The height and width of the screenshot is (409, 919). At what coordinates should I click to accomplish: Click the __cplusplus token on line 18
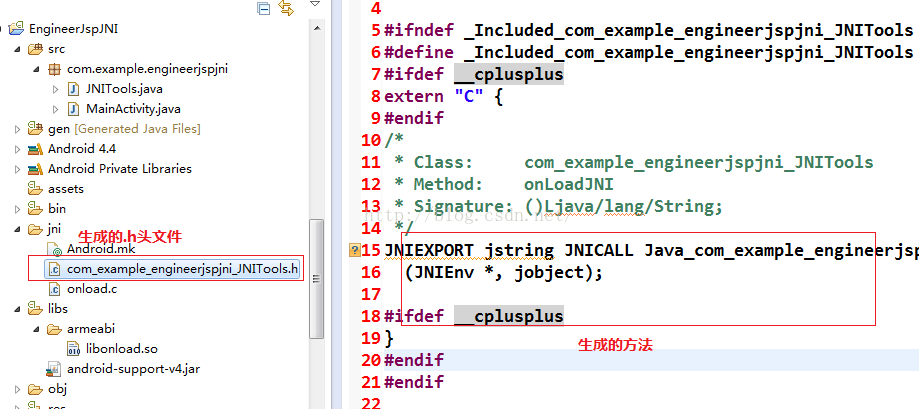tap(509, 316)
